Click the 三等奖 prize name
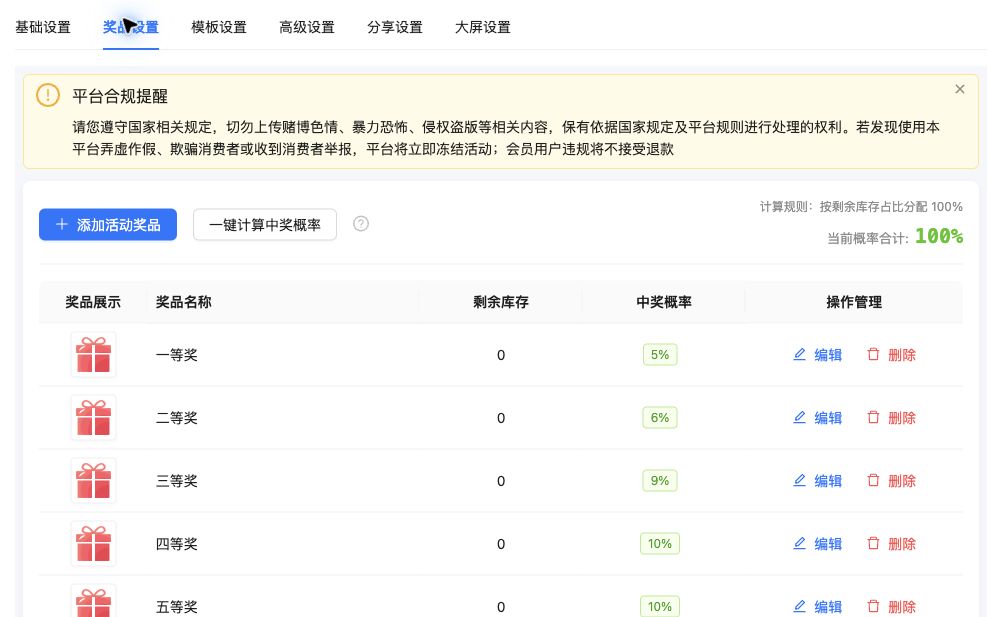 pos(176,481)
